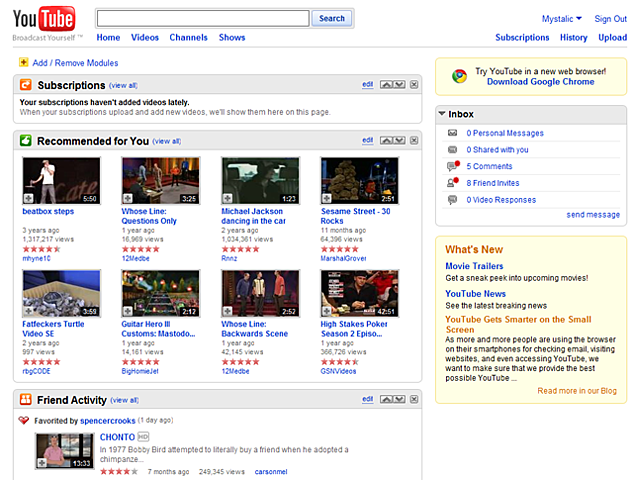
Task: Open YouTube News link
Action: tap(475, 293)
